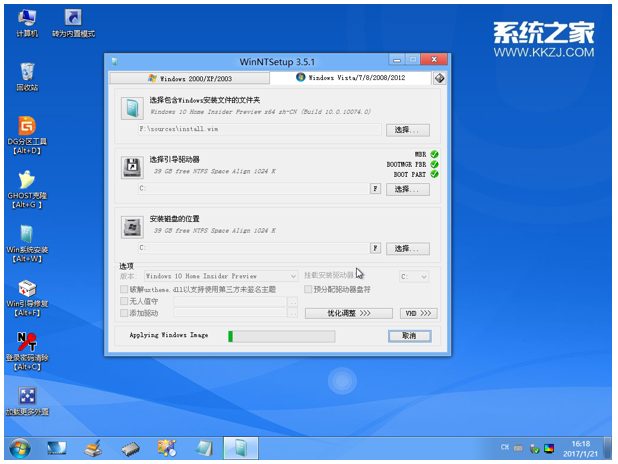
Task: Click browse button beside 无人值守 field
Action: tap(292, 302)
